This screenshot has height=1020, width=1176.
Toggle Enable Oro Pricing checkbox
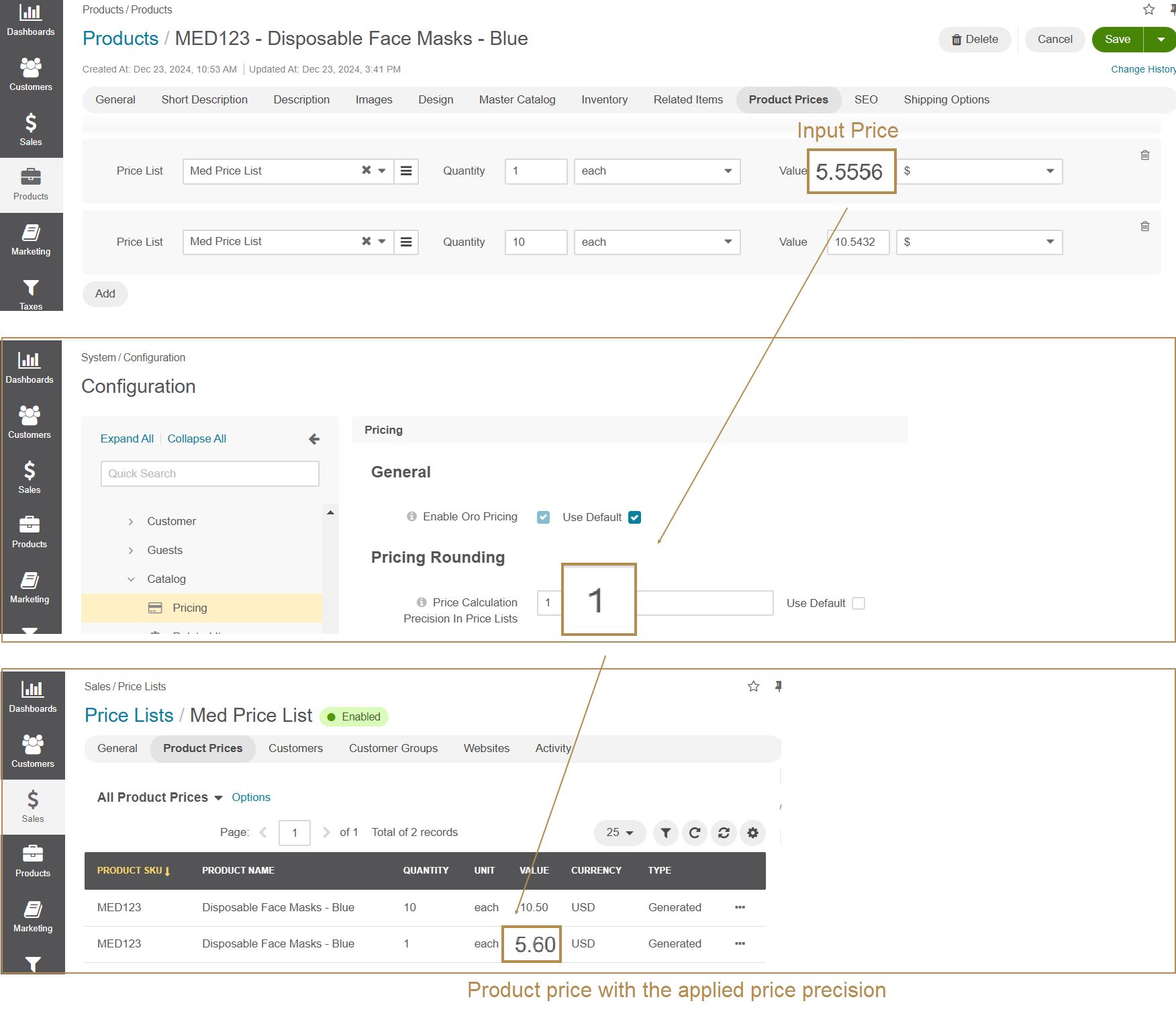tap(543, 517)
